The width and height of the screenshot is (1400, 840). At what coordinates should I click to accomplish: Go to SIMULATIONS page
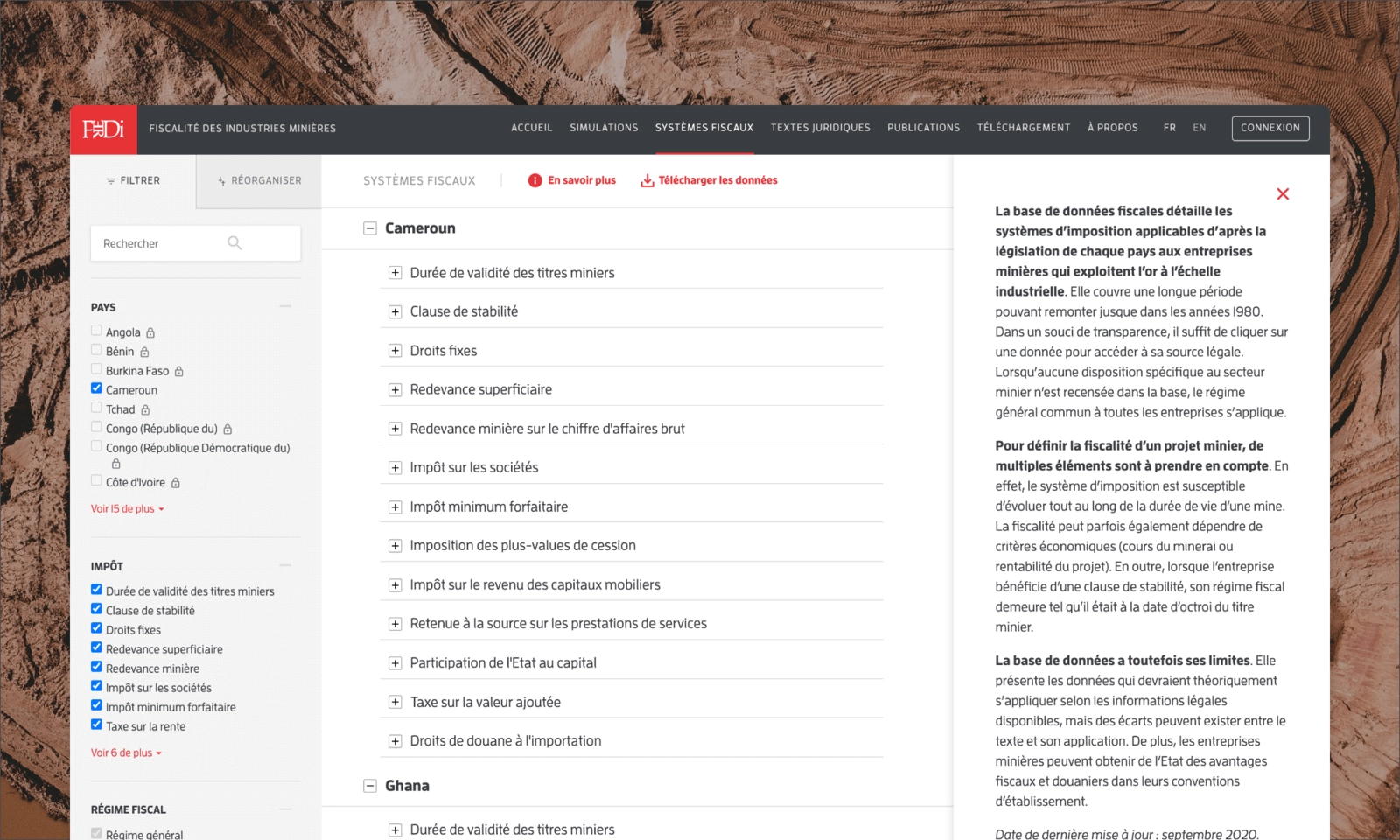604,128
